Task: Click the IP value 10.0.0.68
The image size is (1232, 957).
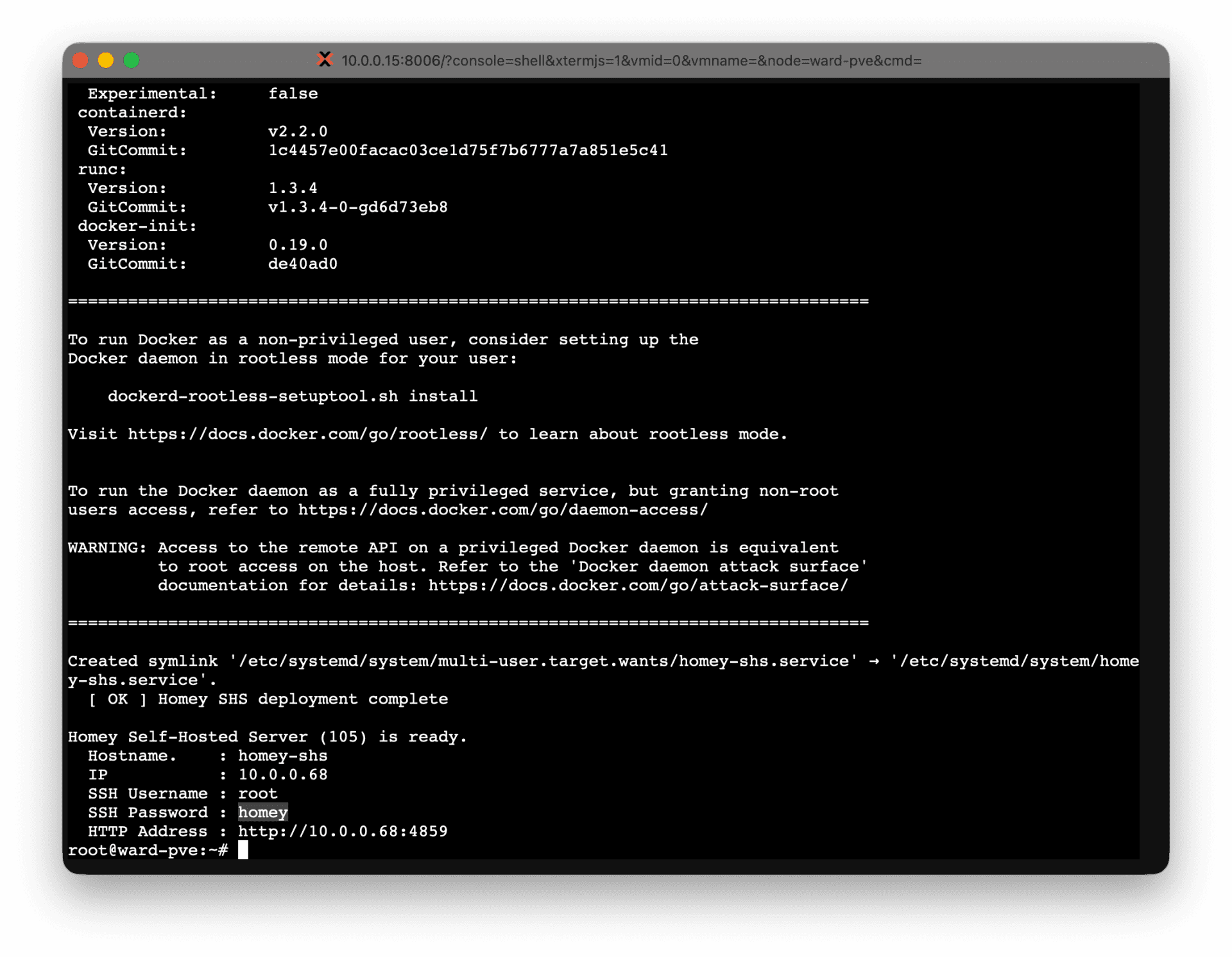Action: pos(283,775)
